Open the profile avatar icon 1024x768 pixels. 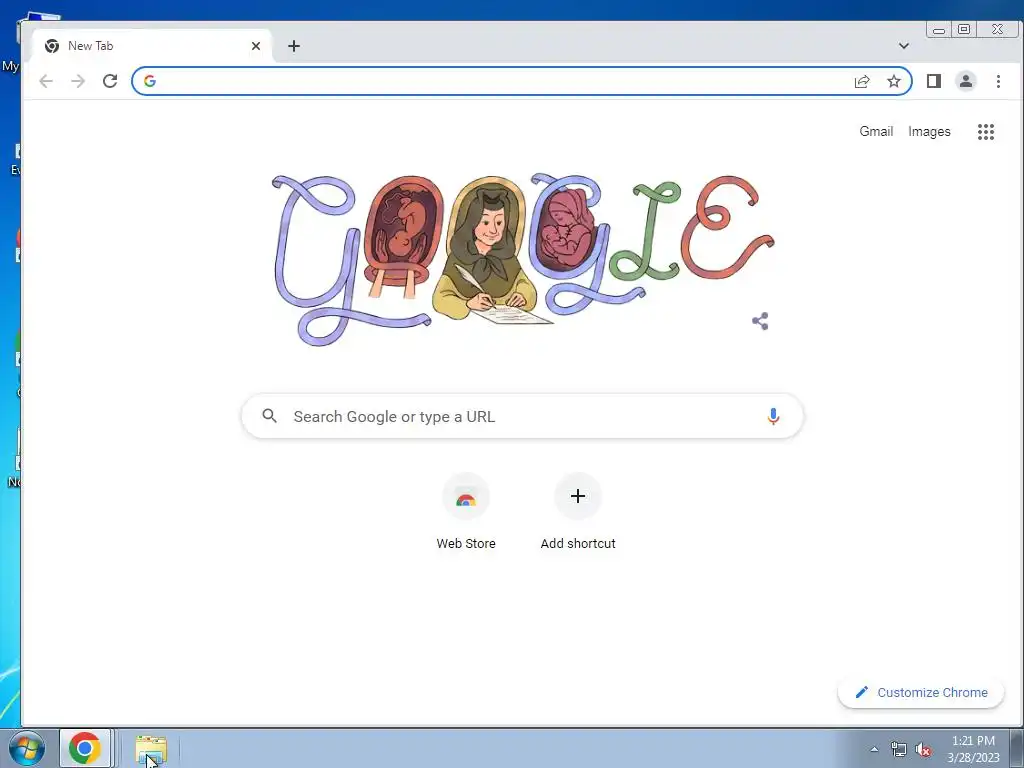pyautogui.click(x=965, y=81)
